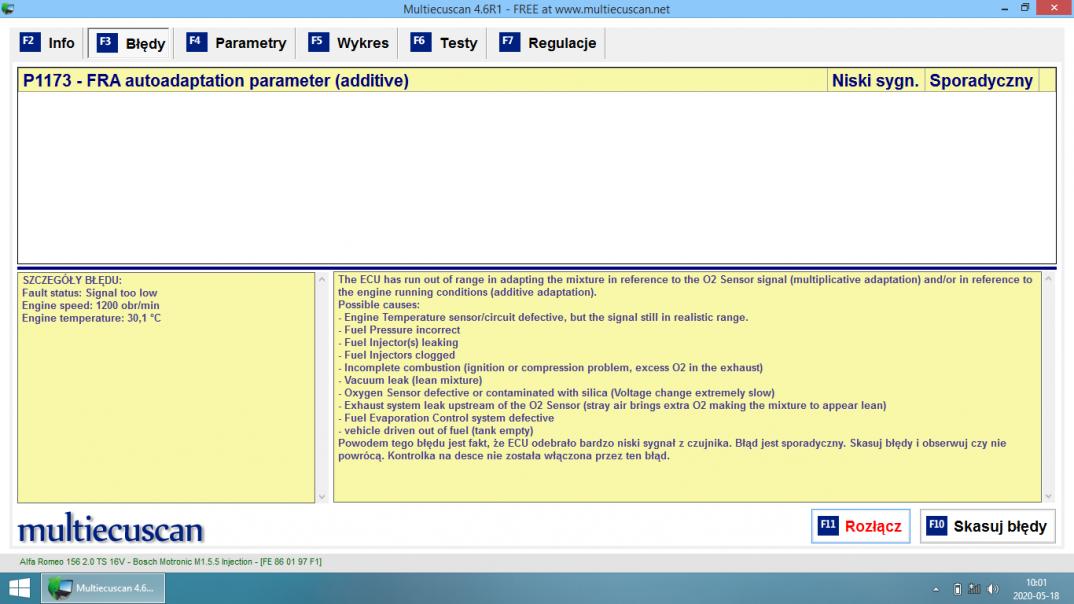Click 'Fuel Evaporation Control system defective' line
Screen dimensions: 1074x604
coord(446,418)
